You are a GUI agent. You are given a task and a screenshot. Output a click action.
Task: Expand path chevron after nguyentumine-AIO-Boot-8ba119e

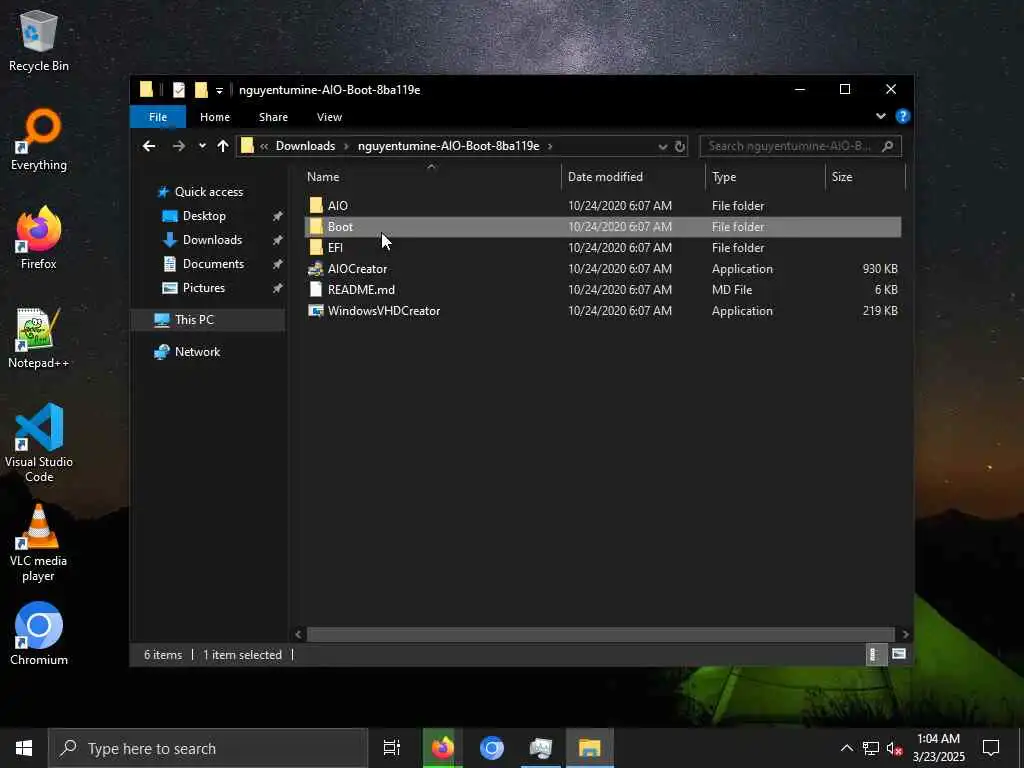coord(551,146)
